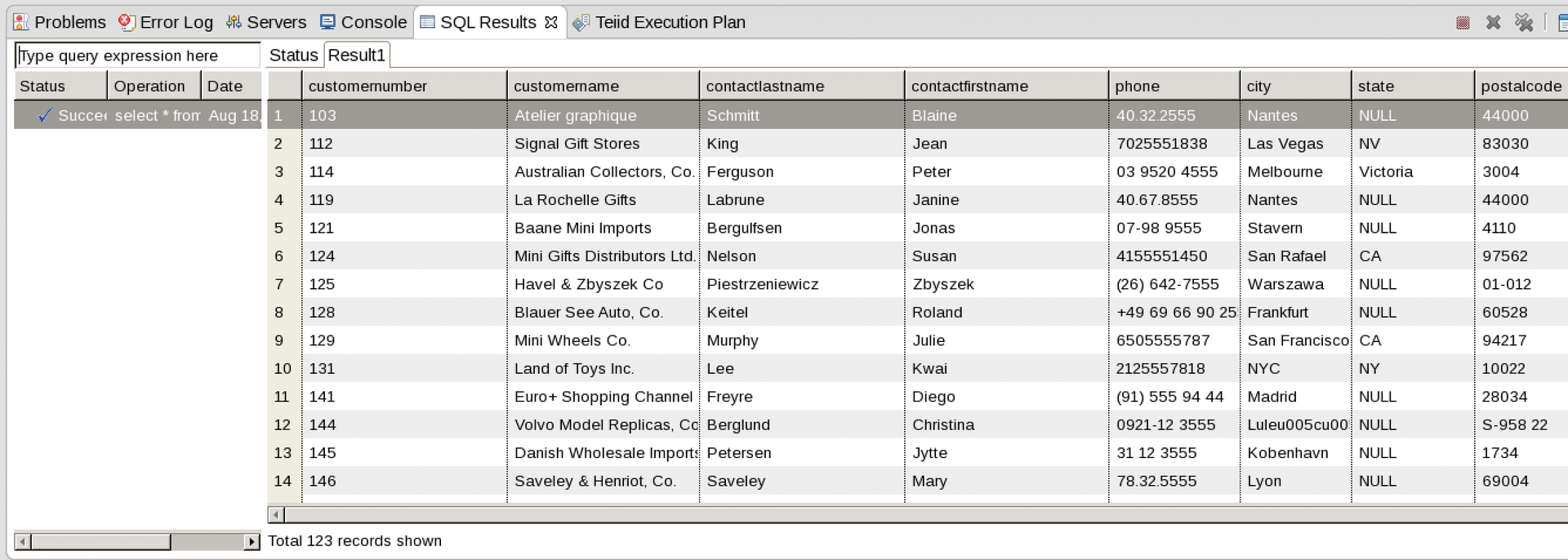Close current result via X toolbar icon

point(1494,22)
